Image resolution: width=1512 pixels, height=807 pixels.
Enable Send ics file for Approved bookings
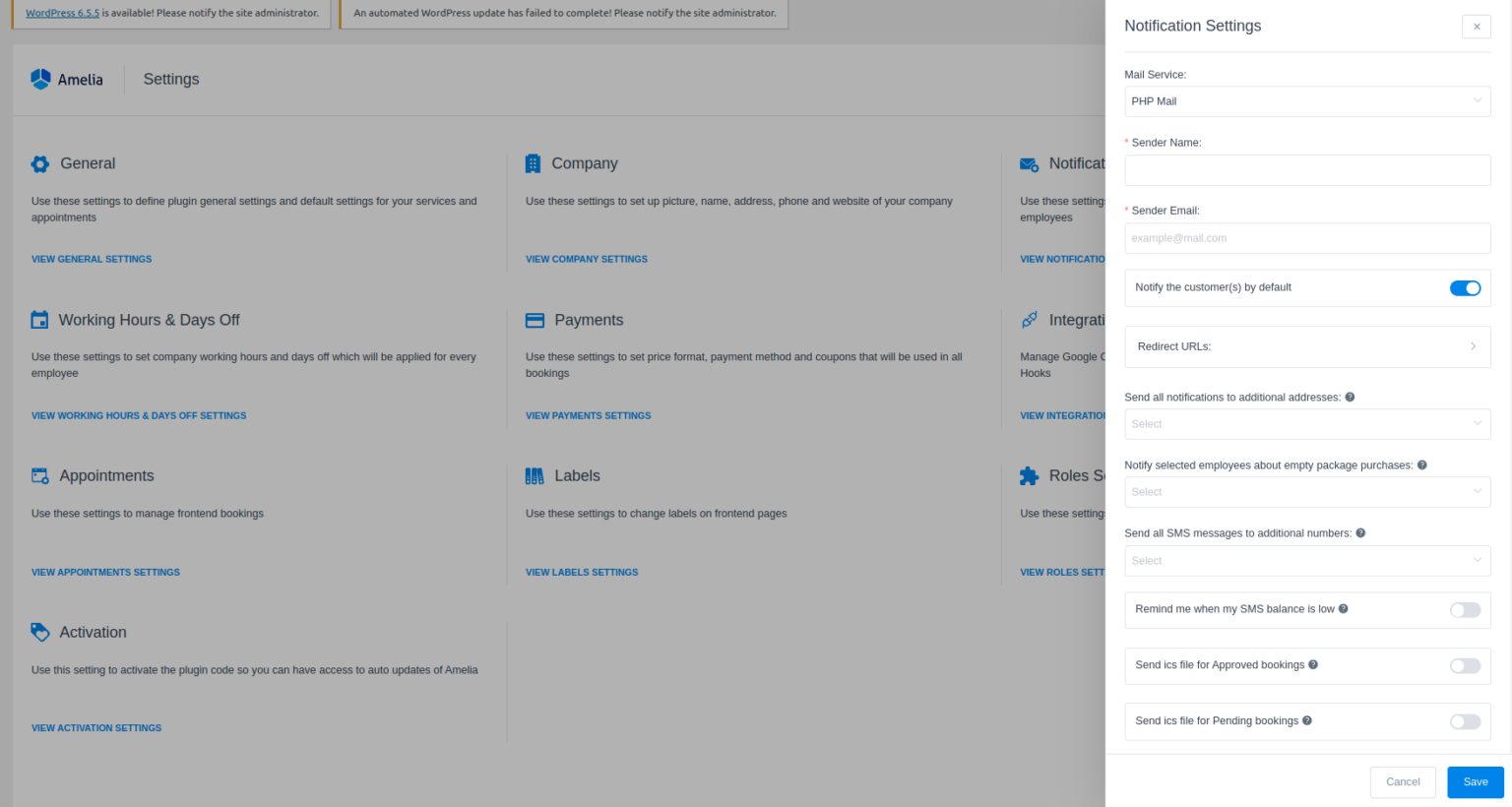point(1465,666)
